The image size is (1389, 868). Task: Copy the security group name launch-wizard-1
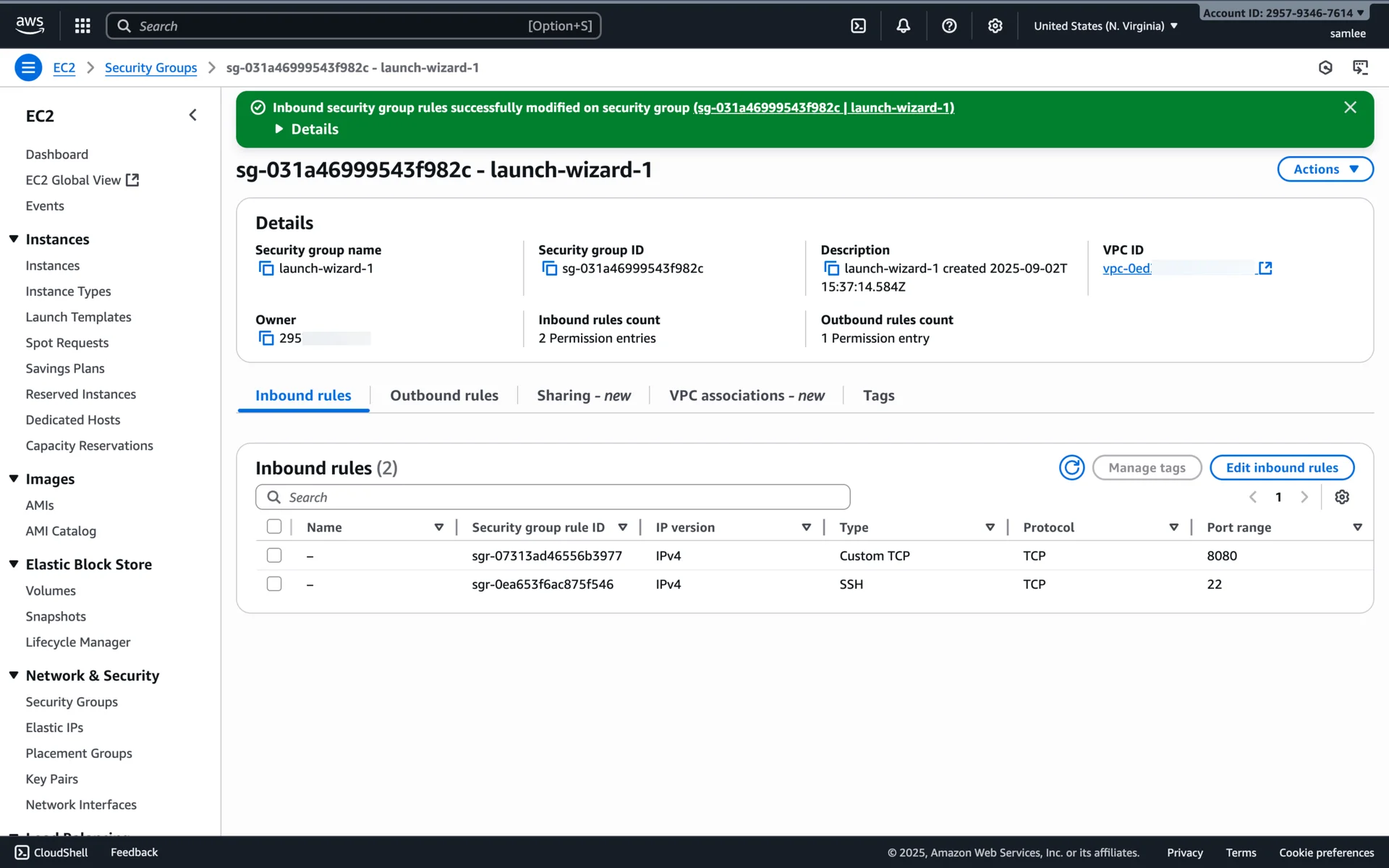pos(266,269)
